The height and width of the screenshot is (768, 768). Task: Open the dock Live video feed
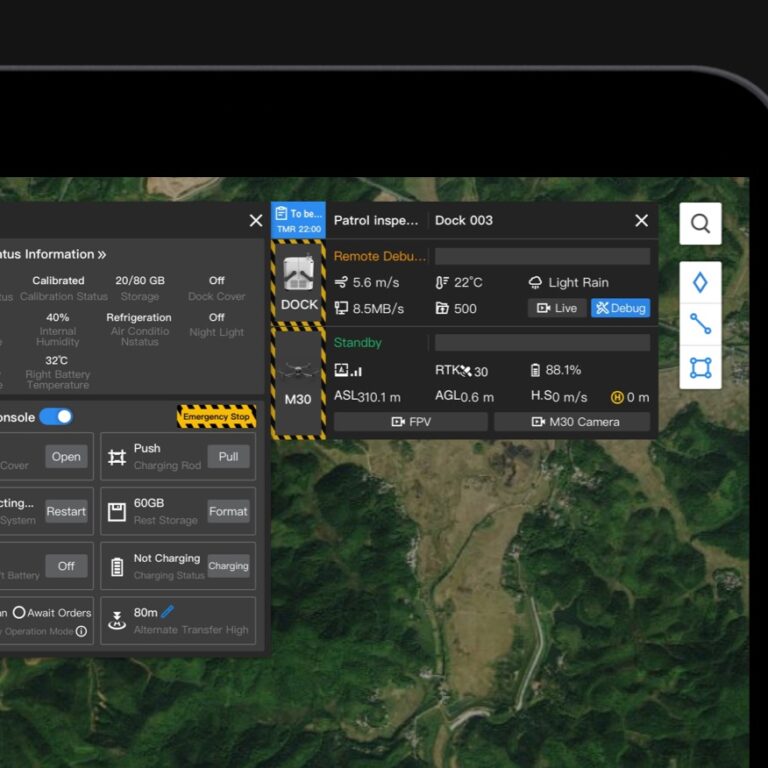(x=557, y=308)
